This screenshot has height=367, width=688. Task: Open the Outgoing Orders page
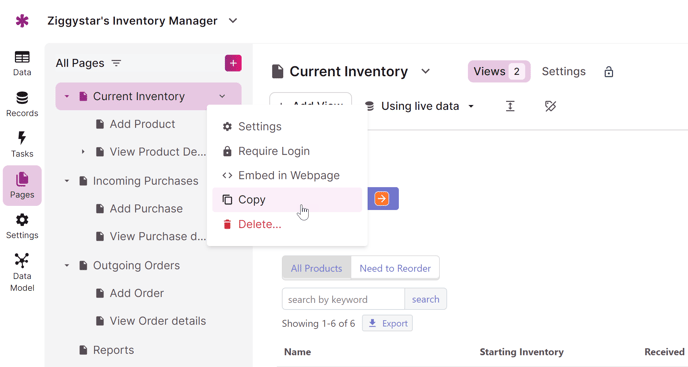pyautogui.click(x=136, y=266)
